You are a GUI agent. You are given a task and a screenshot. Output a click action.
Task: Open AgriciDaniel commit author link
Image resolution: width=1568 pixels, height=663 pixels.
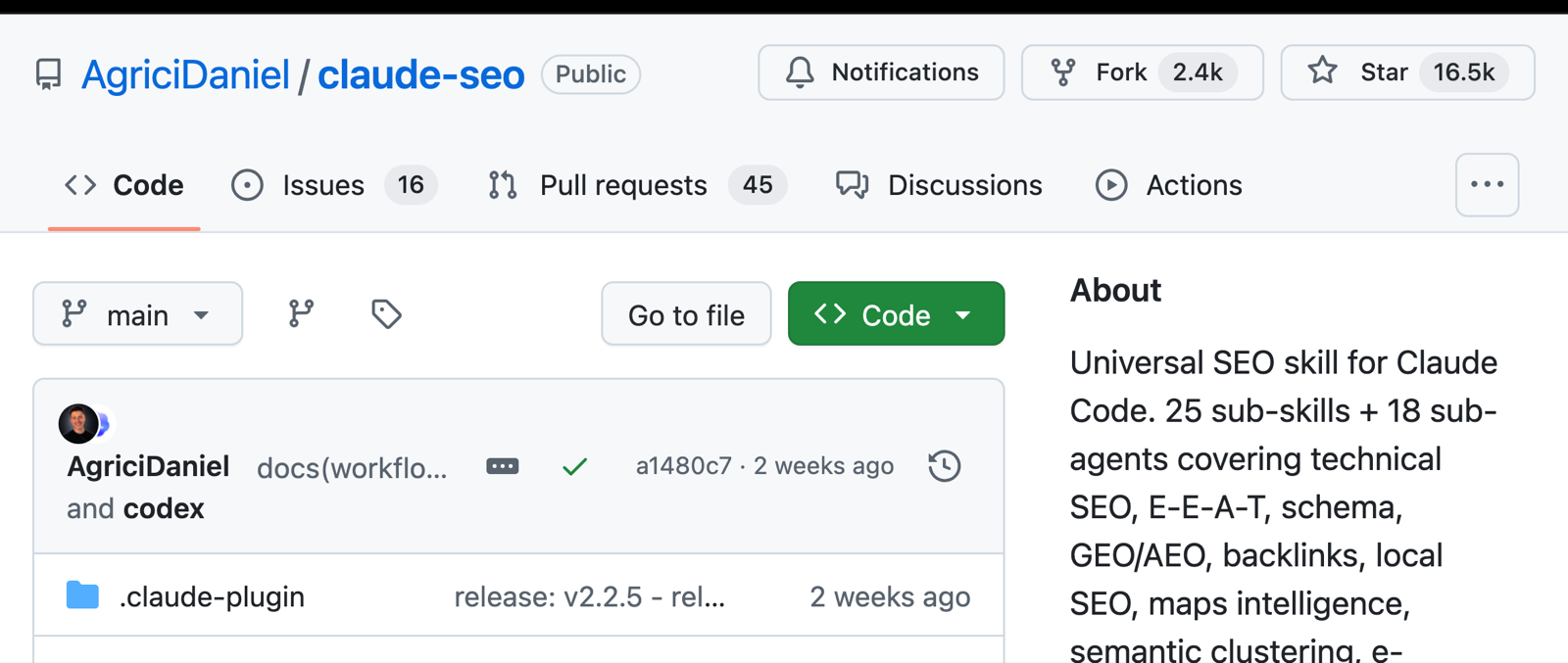[148, 466]
